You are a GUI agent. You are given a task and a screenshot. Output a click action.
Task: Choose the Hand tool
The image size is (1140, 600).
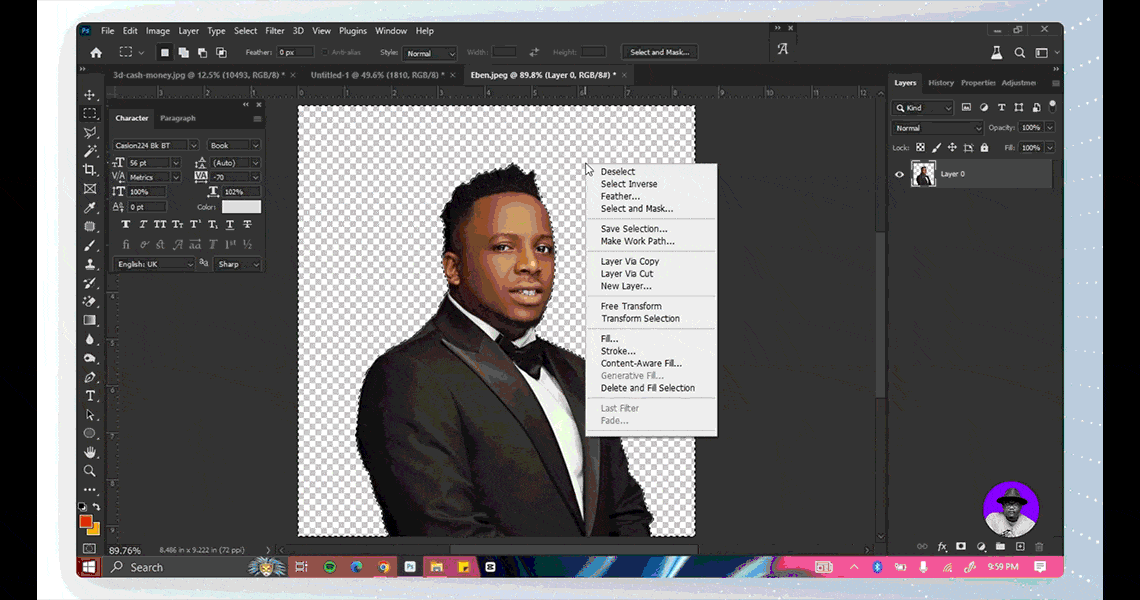[x=90, y=452]
